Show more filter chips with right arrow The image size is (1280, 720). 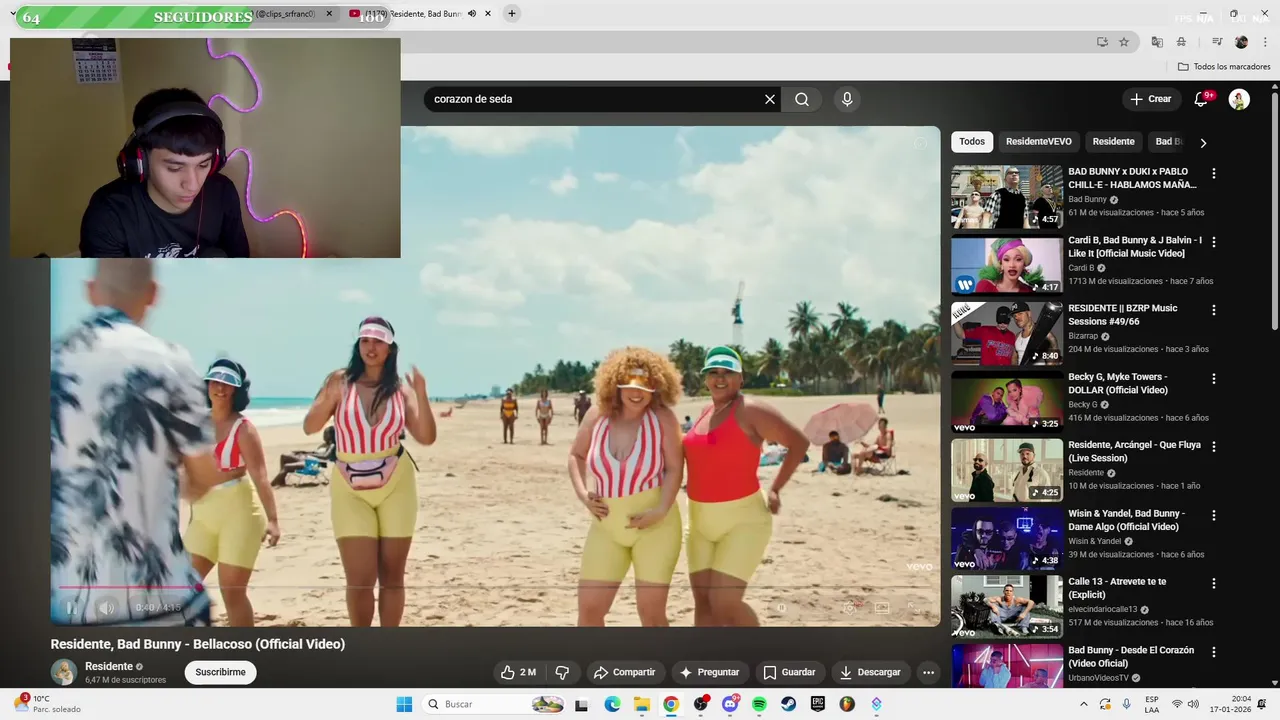pos(1203,142)
